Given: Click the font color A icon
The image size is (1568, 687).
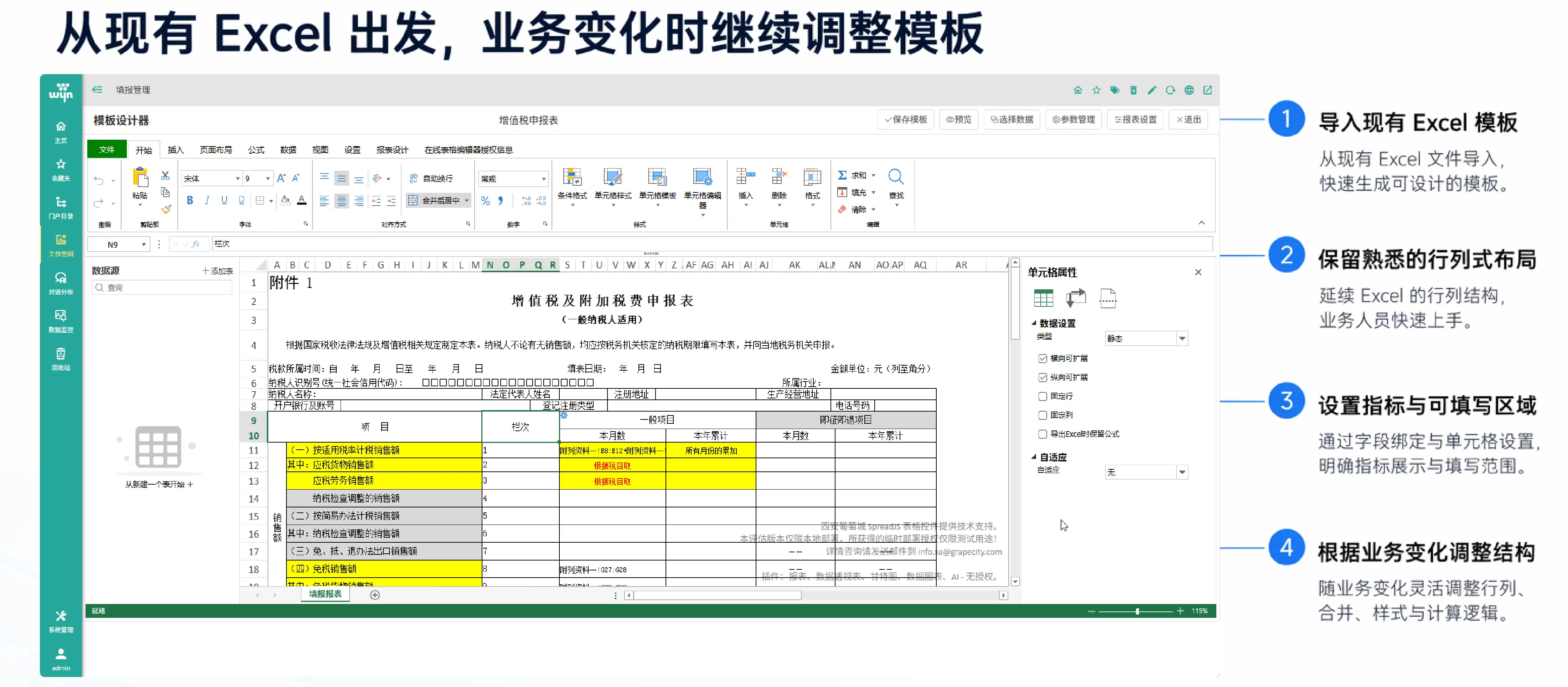Looking at the screenshot, I should [301, 200].
